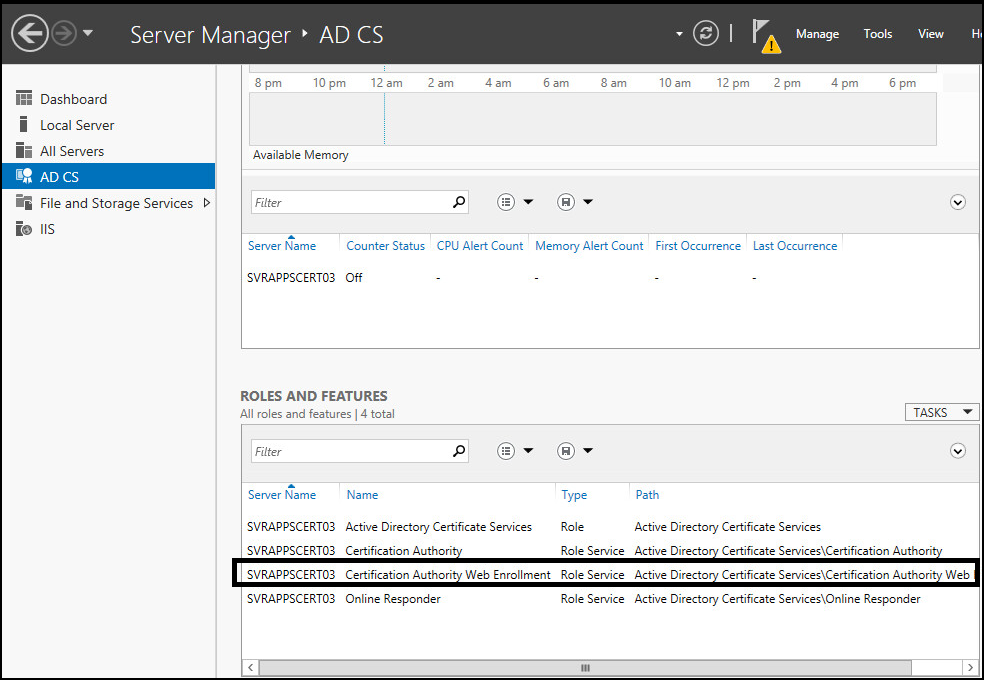Click the horizontal scrollbar thumb
The image size is (984, 680).
[x=585, y=667]
